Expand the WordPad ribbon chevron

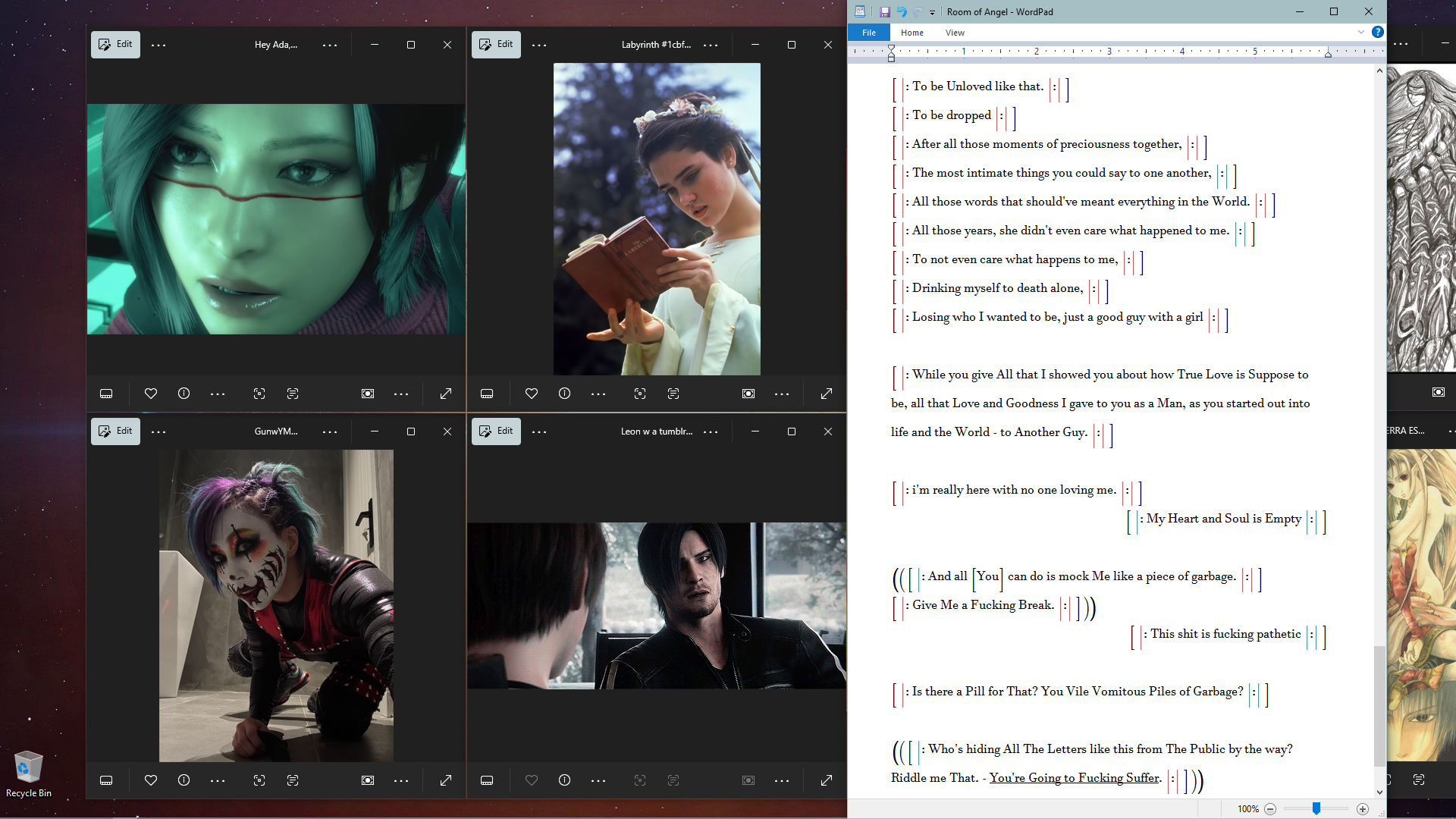(1361, 32)
